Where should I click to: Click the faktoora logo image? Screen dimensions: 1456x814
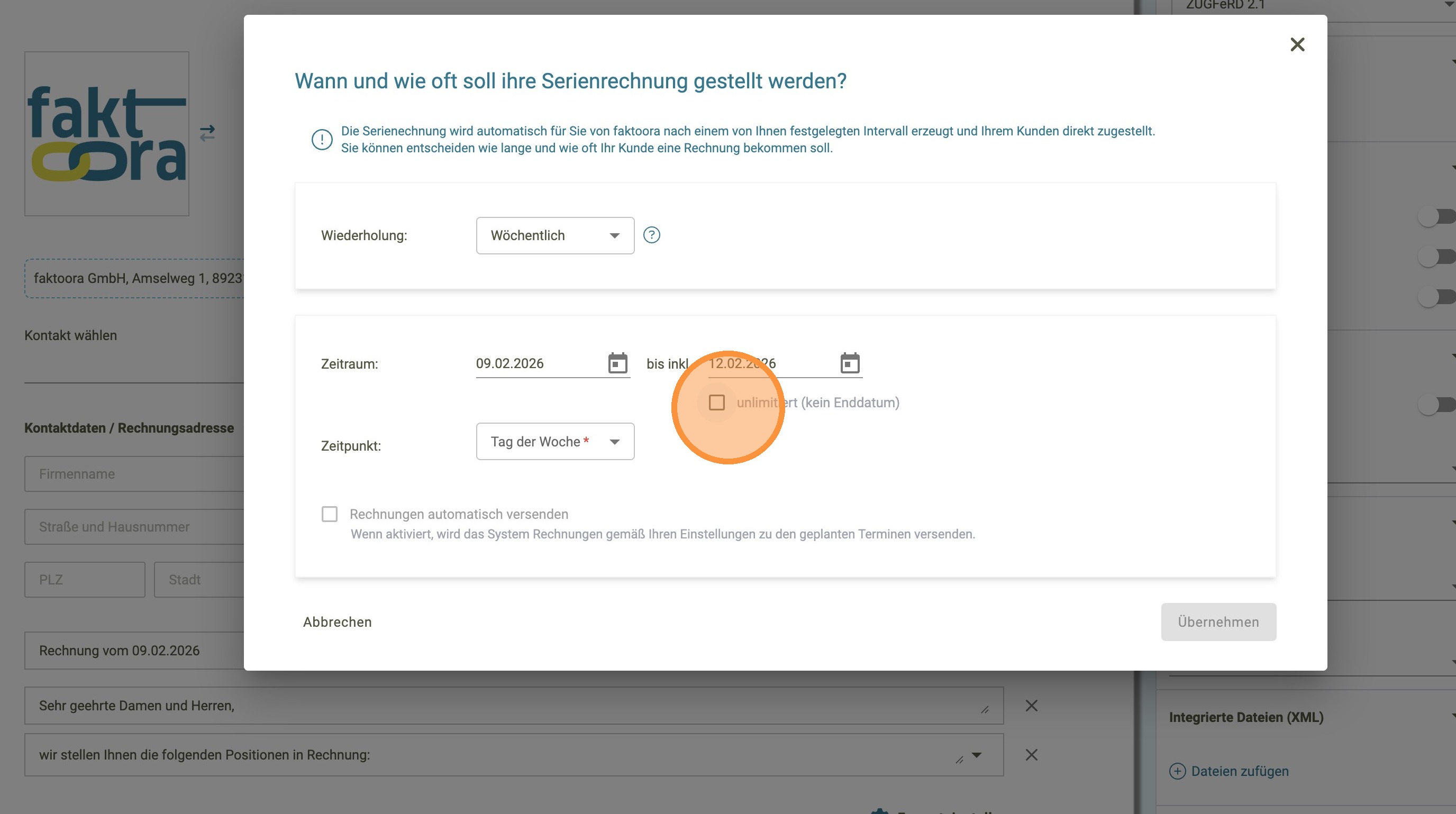[107, 134]
